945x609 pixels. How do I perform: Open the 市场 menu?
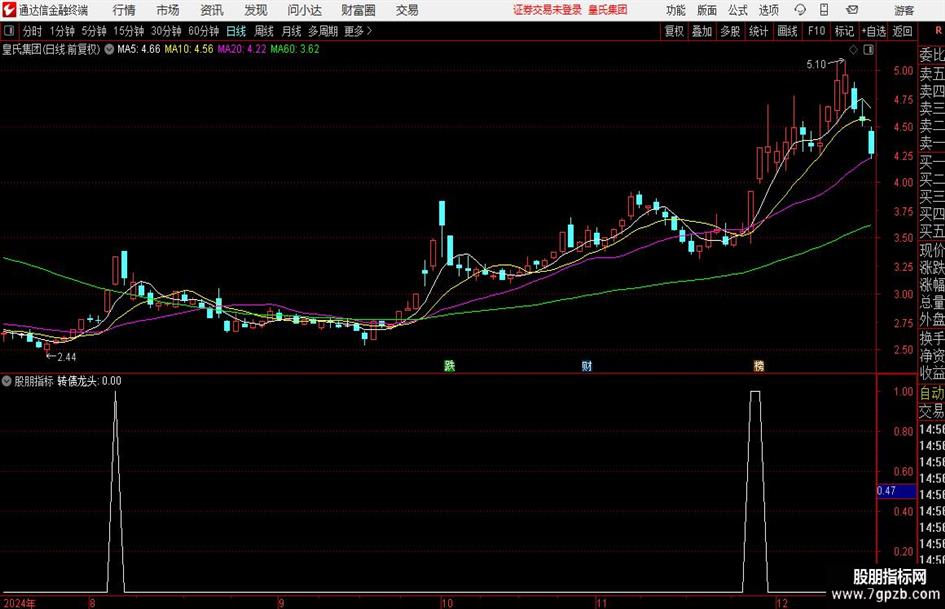[168, 10]
